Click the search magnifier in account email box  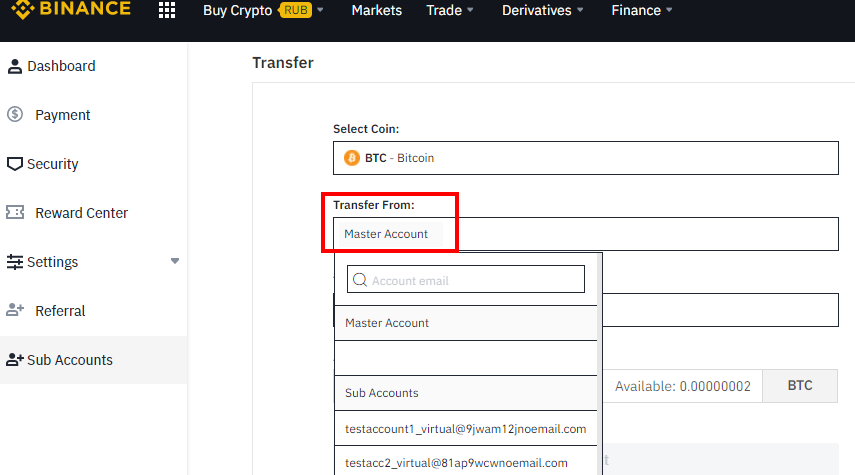[360, 280]
